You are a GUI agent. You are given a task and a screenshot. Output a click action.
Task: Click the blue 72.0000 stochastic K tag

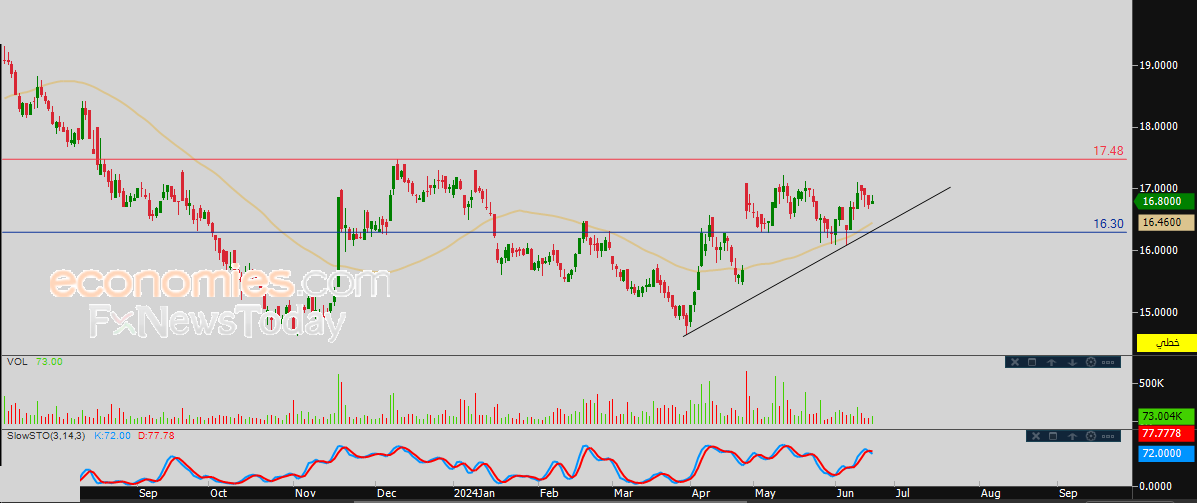pos(1165,453)
